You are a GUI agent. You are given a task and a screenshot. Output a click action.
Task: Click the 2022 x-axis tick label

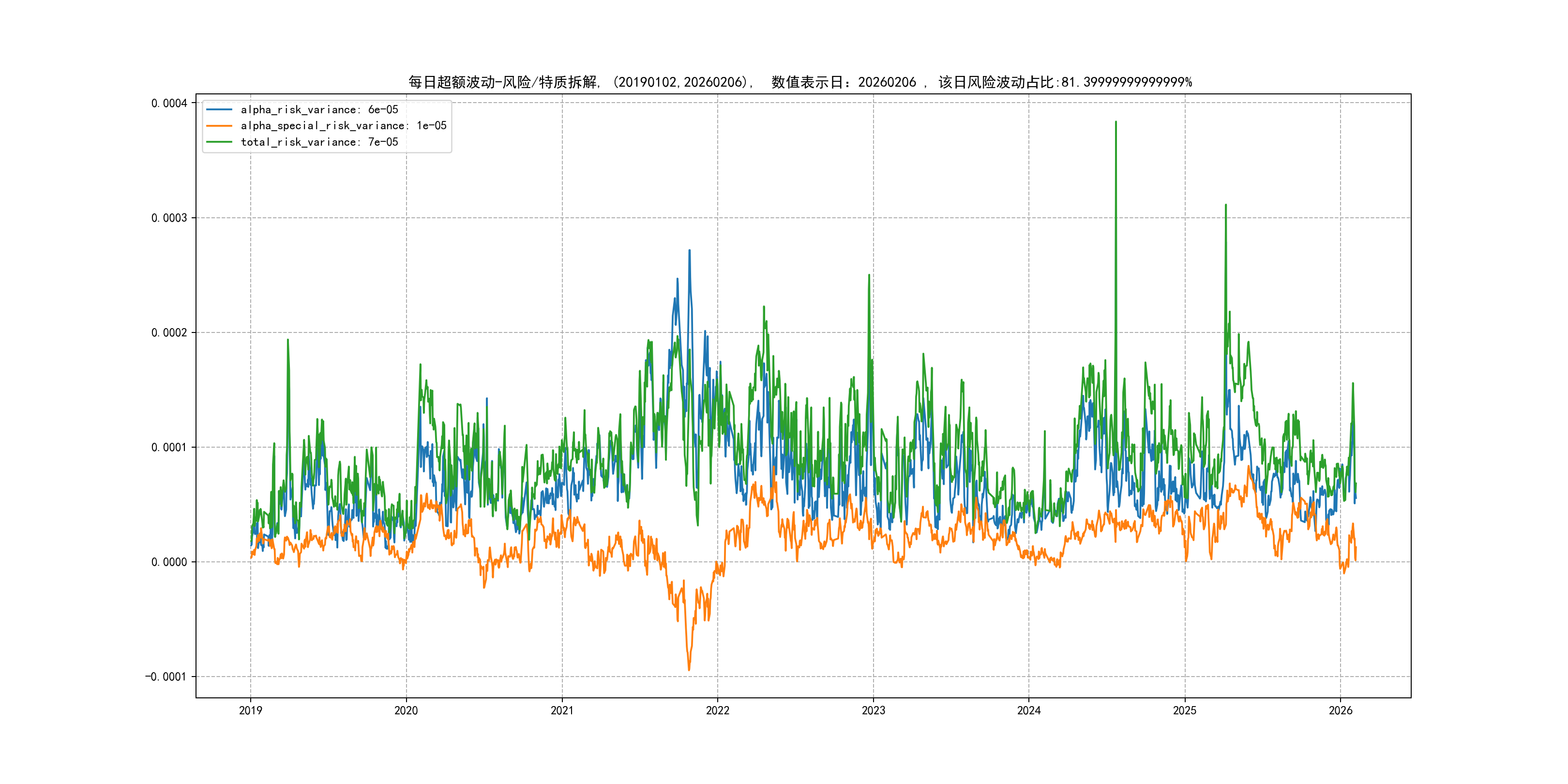(718, 710)
